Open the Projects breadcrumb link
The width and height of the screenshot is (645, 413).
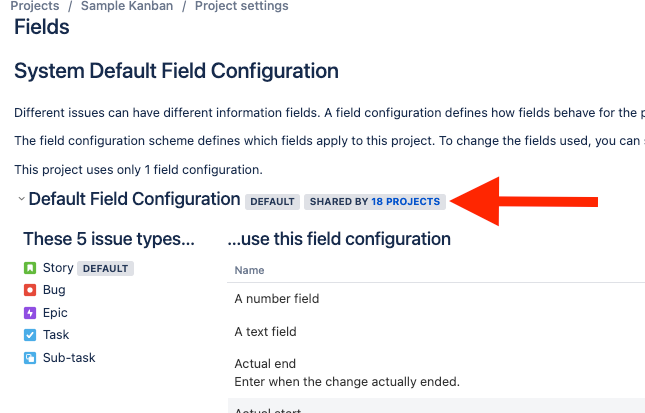(35, 6)
